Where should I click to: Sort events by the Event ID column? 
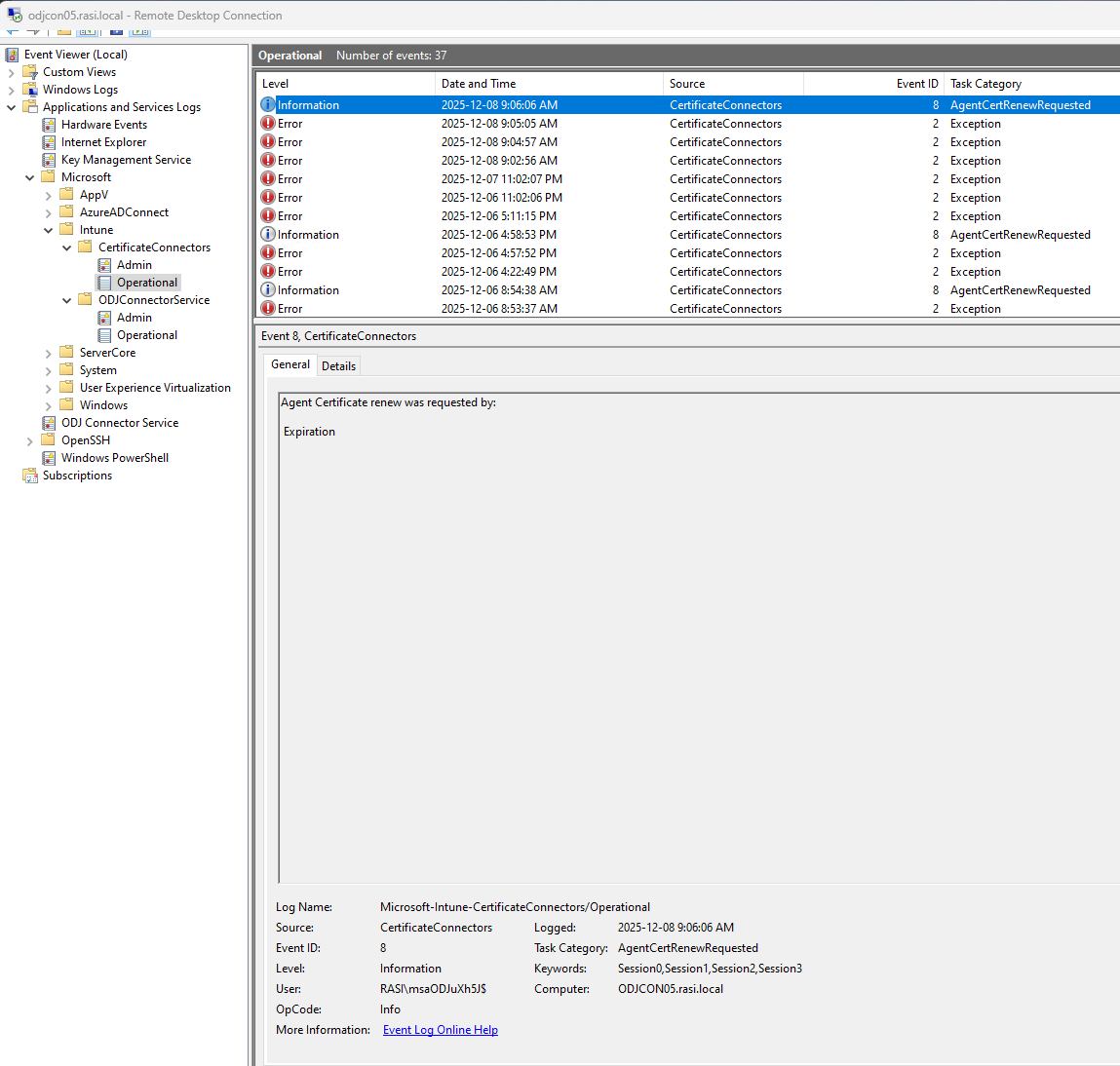click(873, 84)
